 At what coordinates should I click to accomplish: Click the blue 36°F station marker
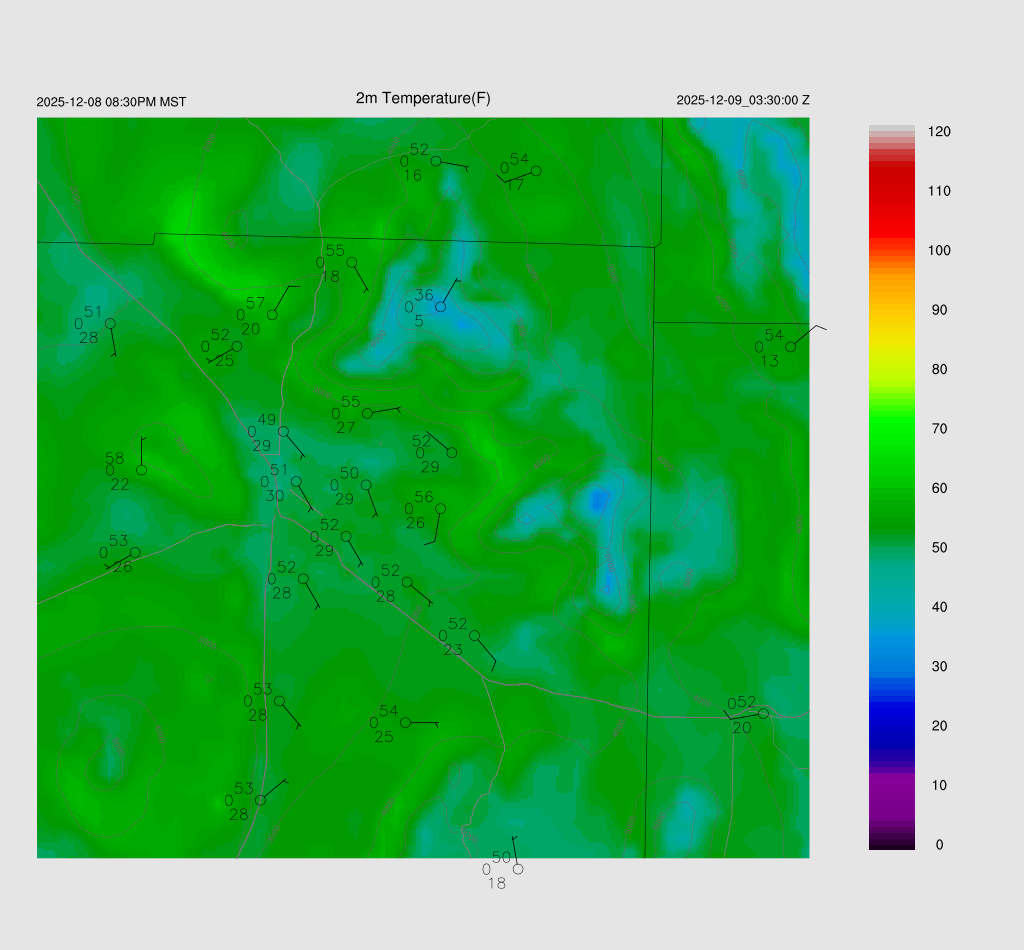tap(440, 307)
